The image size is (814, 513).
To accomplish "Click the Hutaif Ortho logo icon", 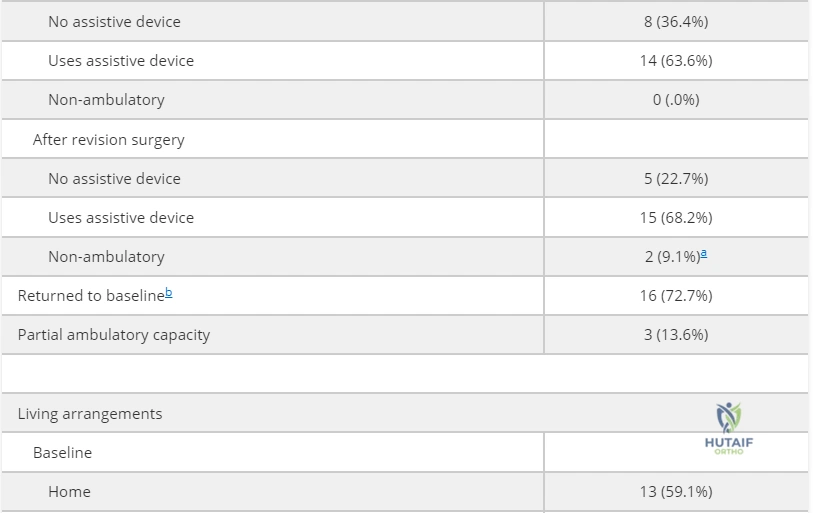I will (729, 418).
